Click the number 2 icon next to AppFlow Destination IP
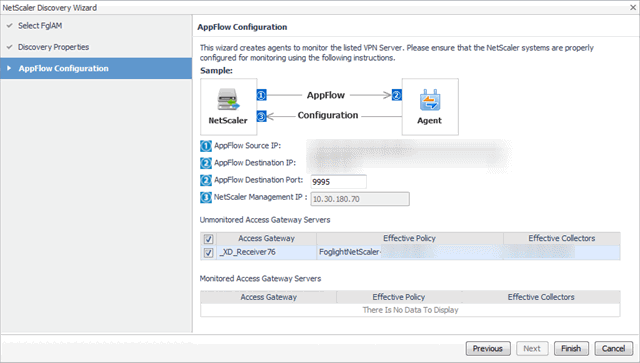 point(206,163)
